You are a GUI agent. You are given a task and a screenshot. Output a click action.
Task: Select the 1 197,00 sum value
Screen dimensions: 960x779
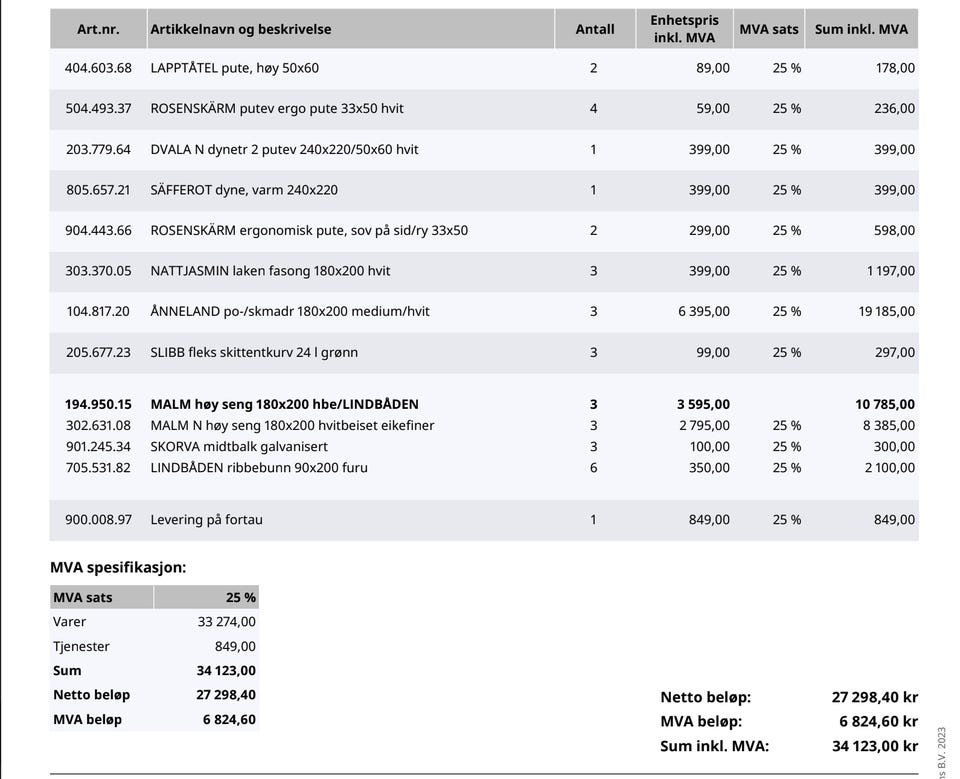click(x=891, y=271)
